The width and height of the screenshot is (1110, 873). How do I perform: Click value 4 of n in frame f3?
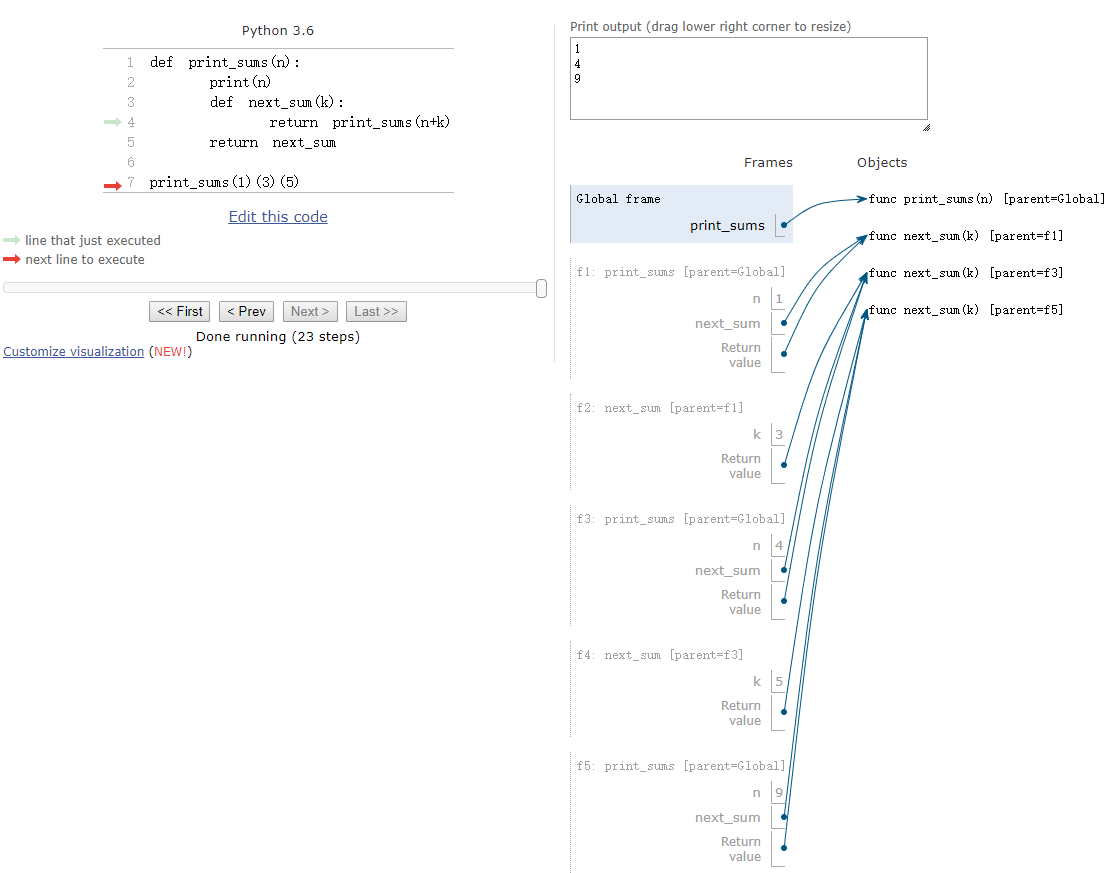tap(779, 546)
